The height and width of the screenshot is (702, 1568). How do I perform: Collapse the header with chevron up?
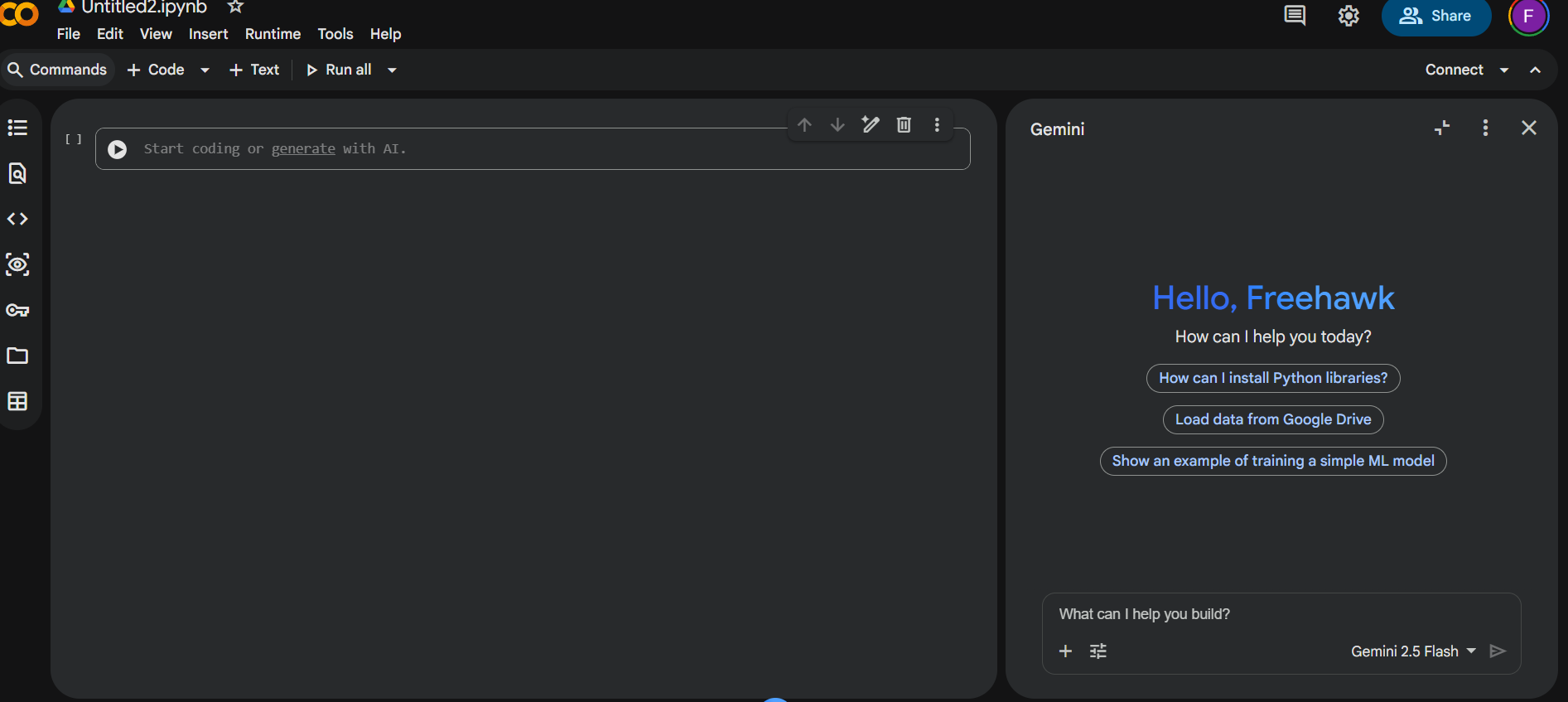pos(1536,70)
